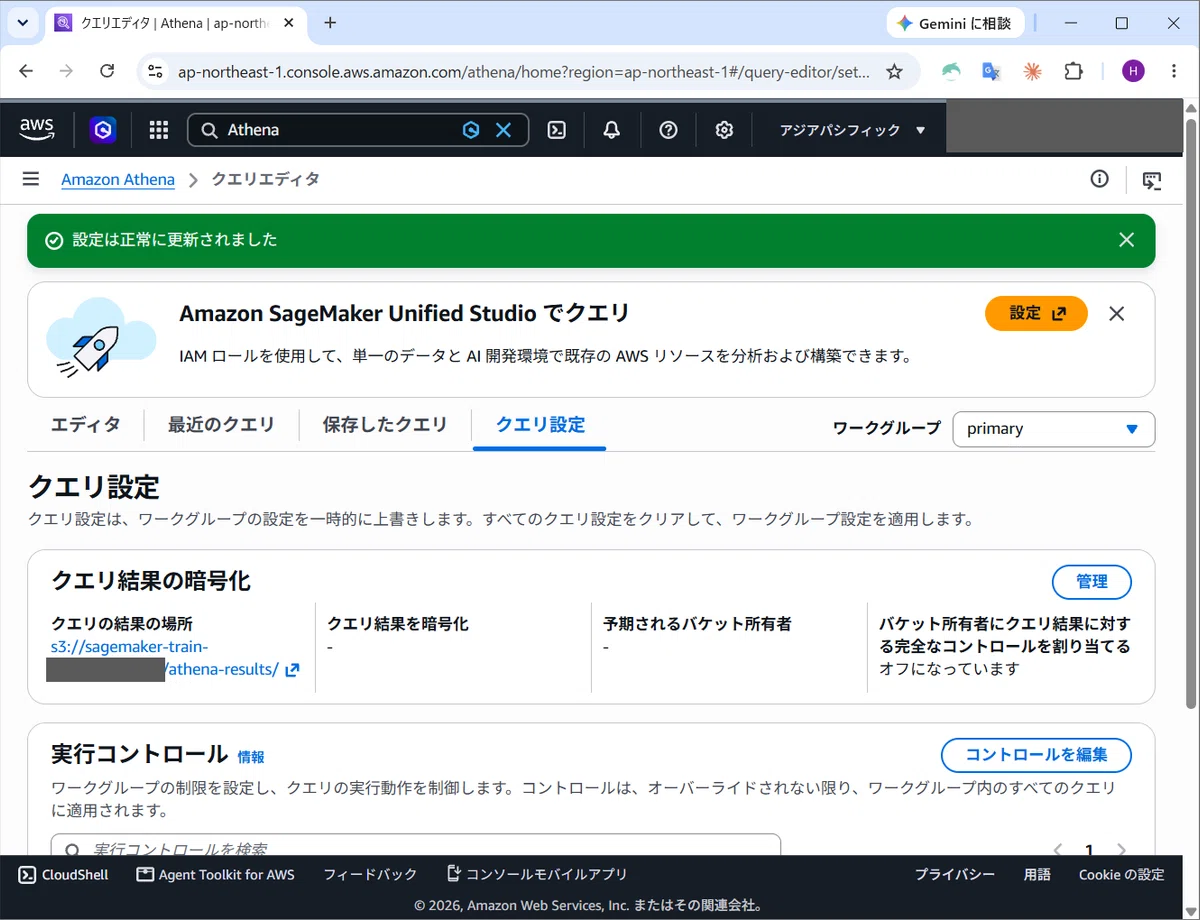Open Cookie の設定 in the footer

1122,875
